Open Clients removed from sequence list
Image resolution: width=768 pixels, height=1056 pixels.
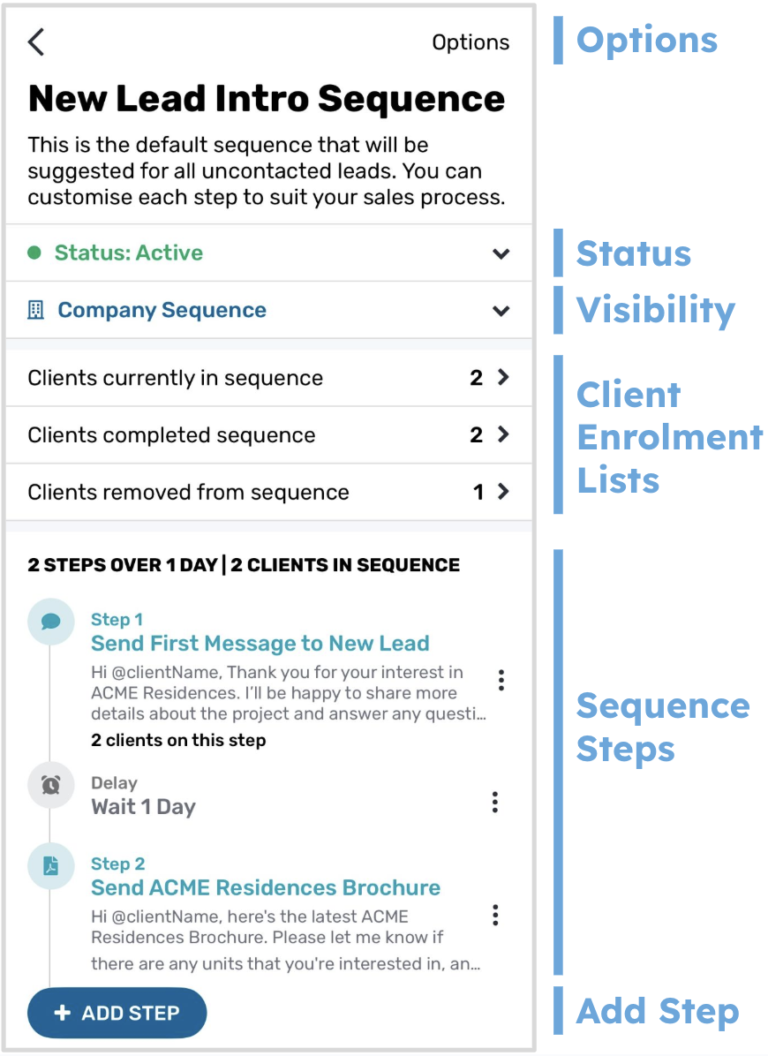[x=265, y=492]
